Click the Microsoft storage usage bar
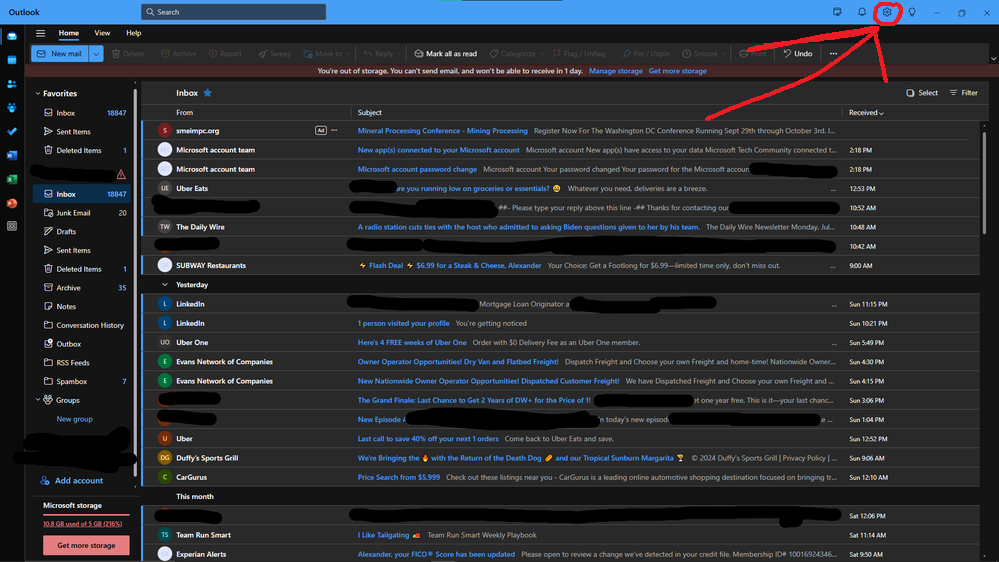 [86, 514]
